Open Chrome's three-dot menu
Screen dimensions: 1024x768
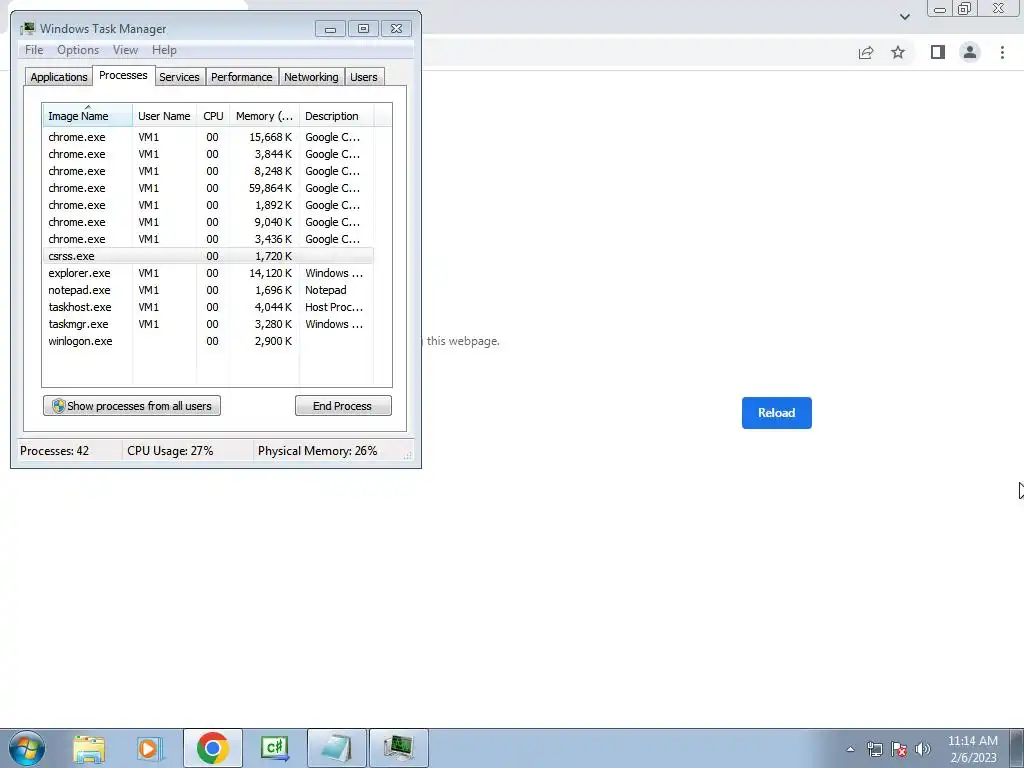pos(1002,52)
